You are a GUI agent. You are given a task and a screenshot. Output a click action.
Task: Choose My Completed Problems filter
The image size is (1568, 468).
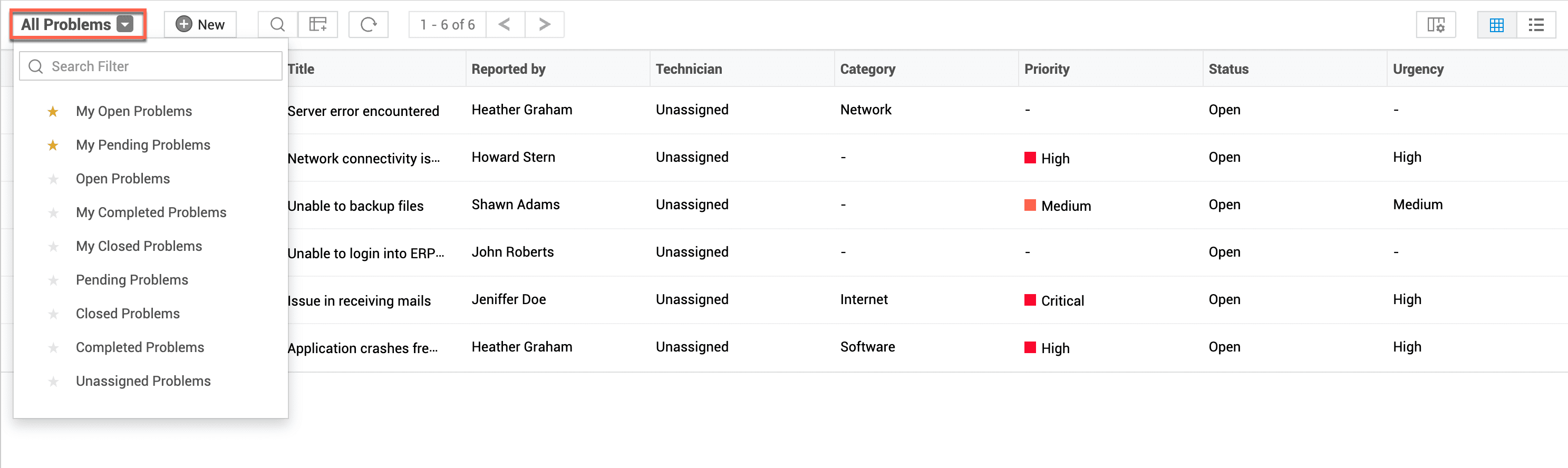151,212
